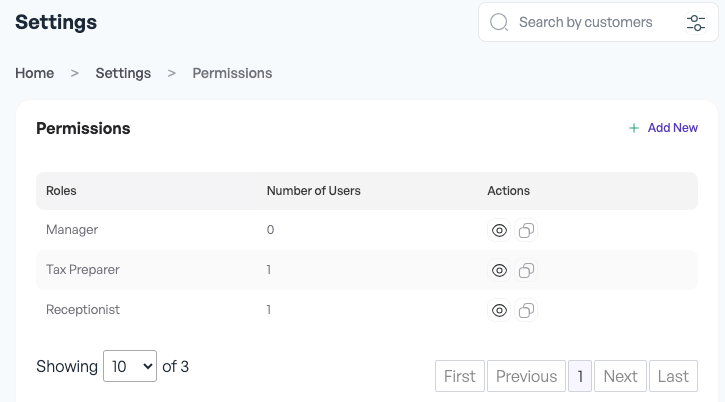Viewport: 725px width, 402px height.
Task: Copy the Tax Preparer role
Action: click(x=526, y=270)
